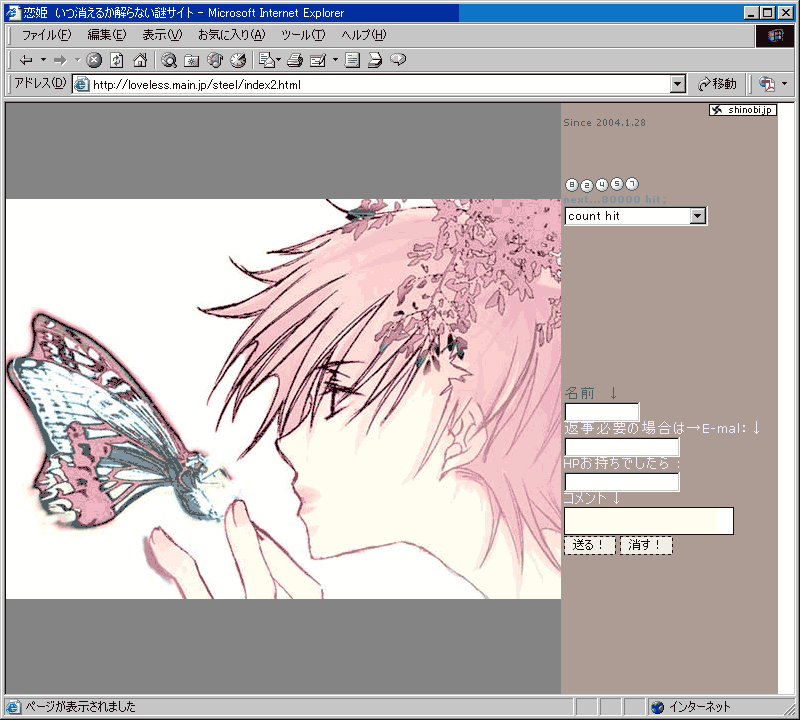Print the page with the printer icon
This screenshot has width=800, height=720.
(295, 60)
